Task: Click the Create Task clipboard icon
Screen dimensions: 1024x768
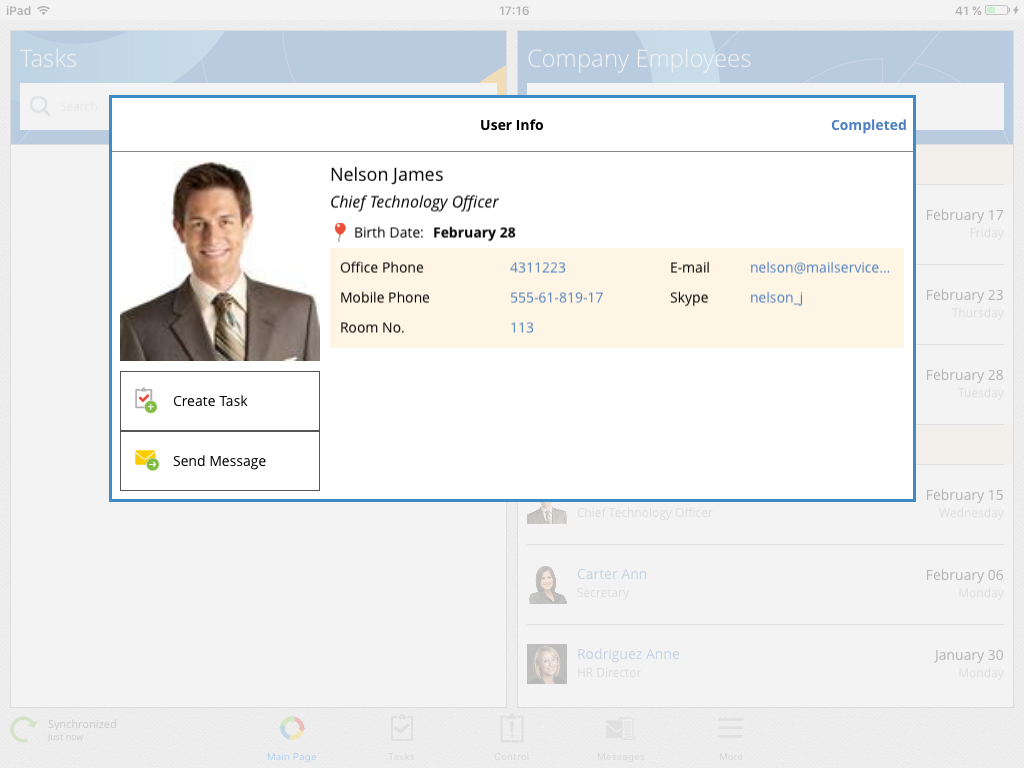Action: 146,401
